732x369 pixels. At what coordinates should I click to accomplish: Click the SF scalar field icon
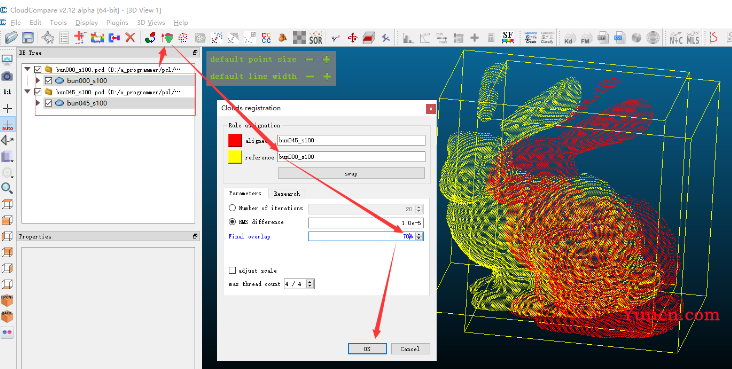pyautogui.click(x=507, y=37)
